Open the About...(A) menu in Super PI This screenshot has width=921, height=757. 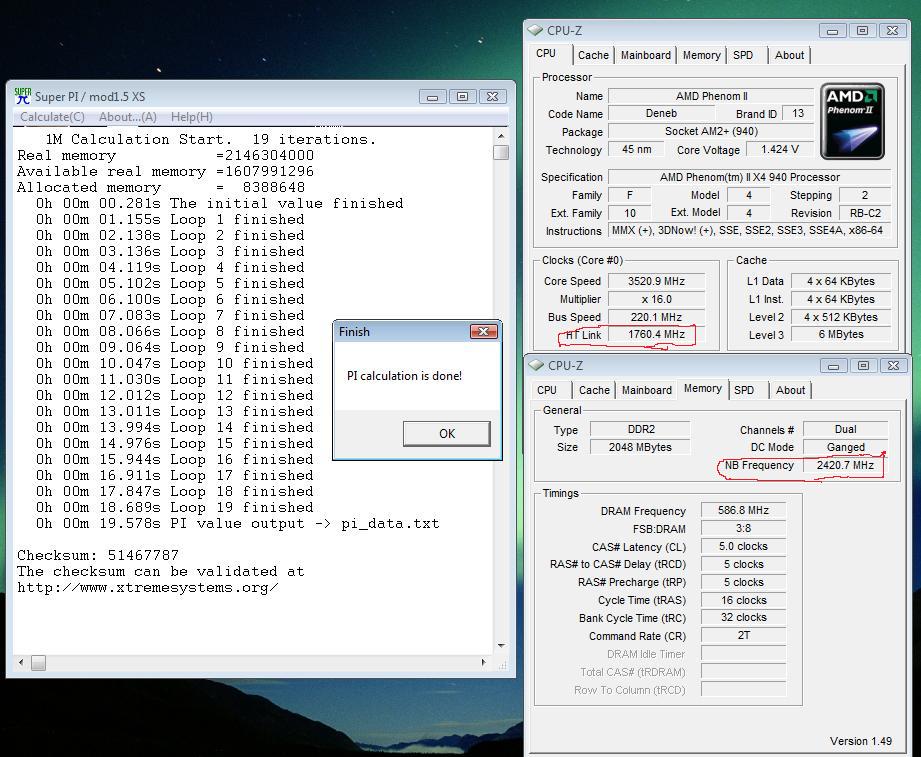pyautogui.click(x=127, y=117)
